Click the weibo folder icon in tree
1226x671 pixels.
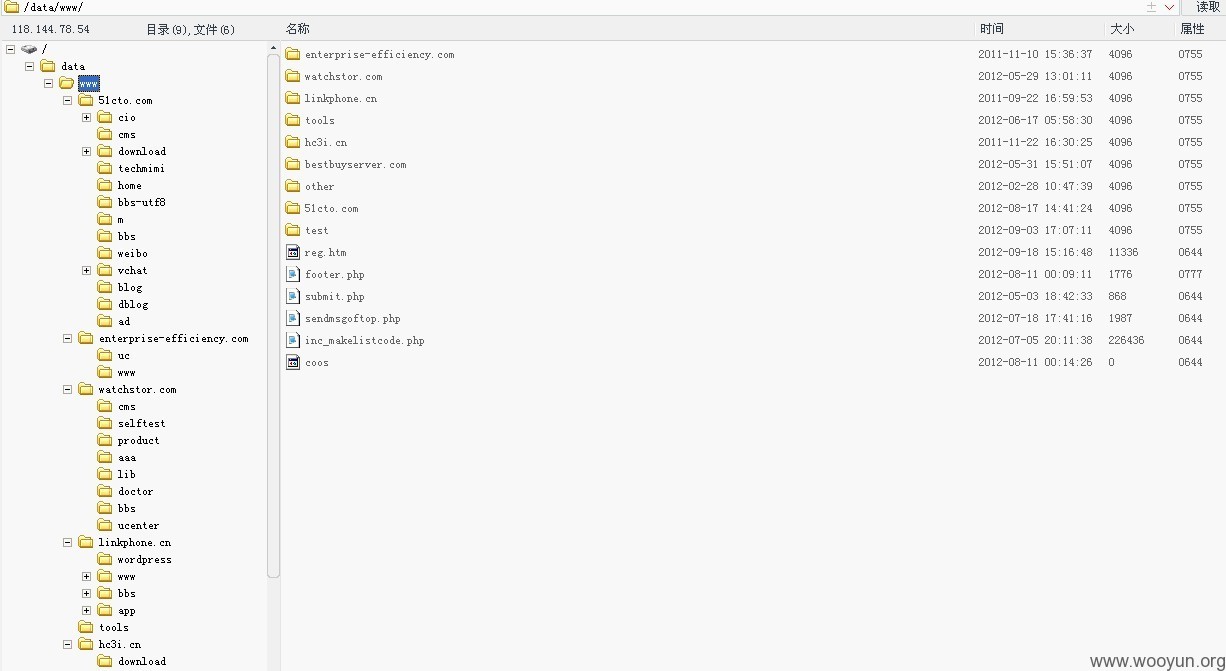[105, 253]
